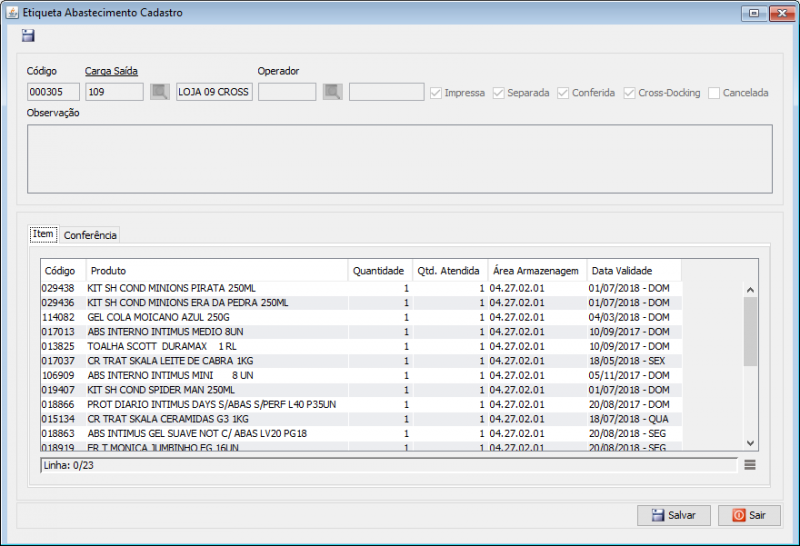Screen dimensions: 800x546
Task: Toggle the Impressa checkbox
Action: click(436, 93)
